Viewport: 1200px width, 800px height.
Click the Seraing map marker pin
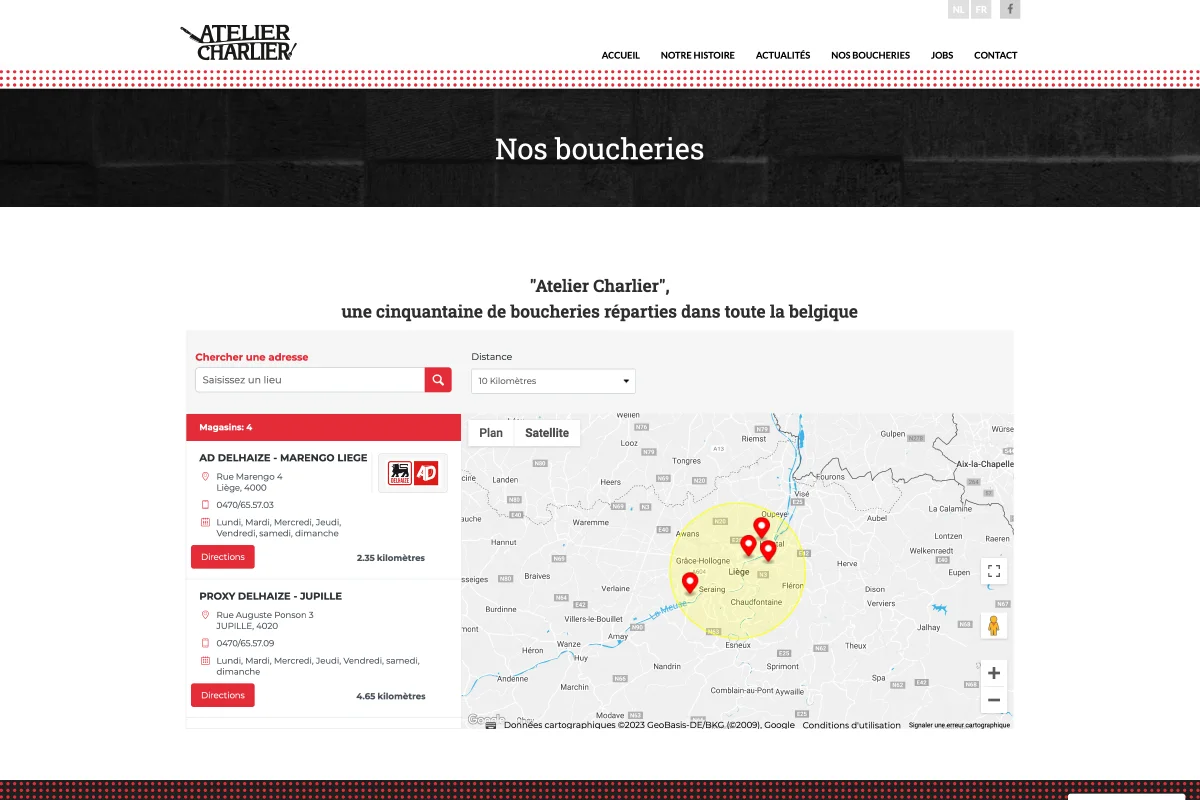click(x=689, y=583)
